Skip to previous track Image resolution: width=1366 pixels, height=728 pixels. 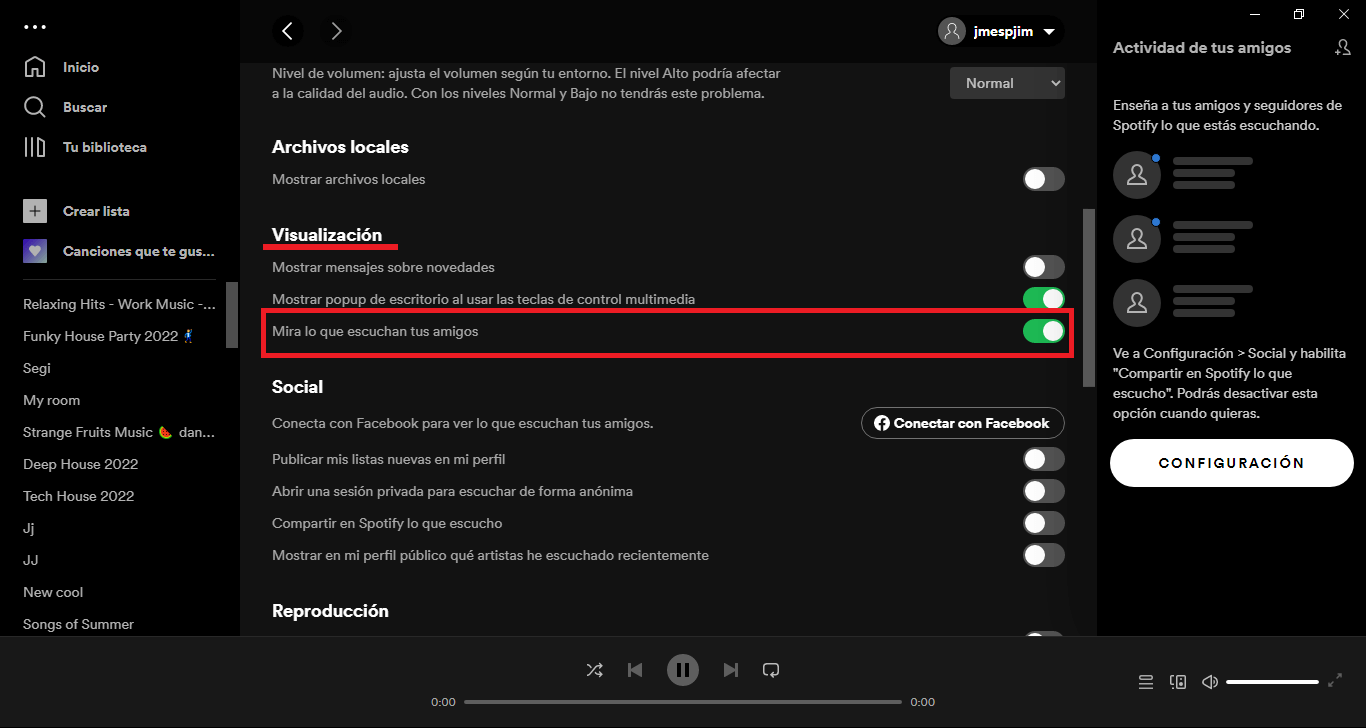(x=635, y=670)
